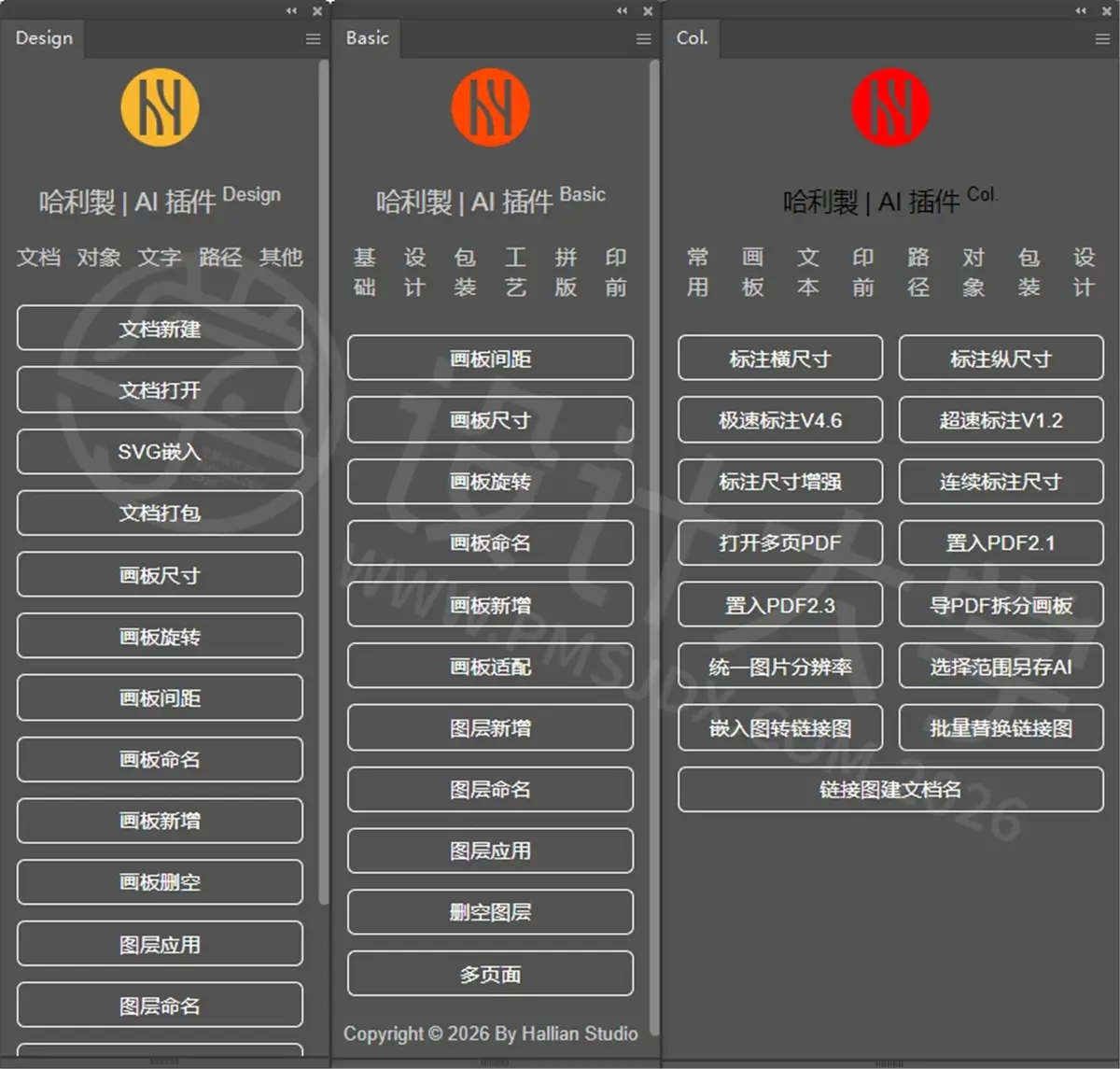The width and height of the screenshot is (1120, 1069).
Task: Select the 文本 category in Col. panel
Action: pyautogui.click(x=808, y=272)
